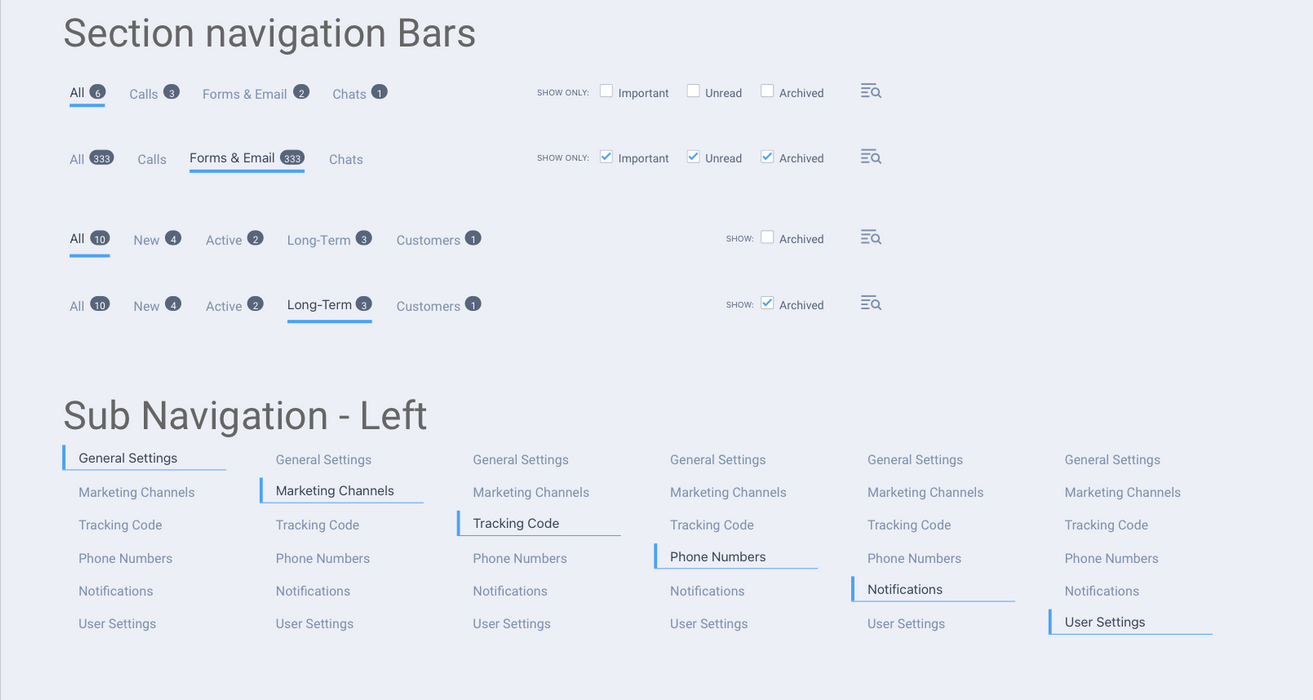Click the search-list icon beside the unchecked lone Archived filter

tap(870, 238)
